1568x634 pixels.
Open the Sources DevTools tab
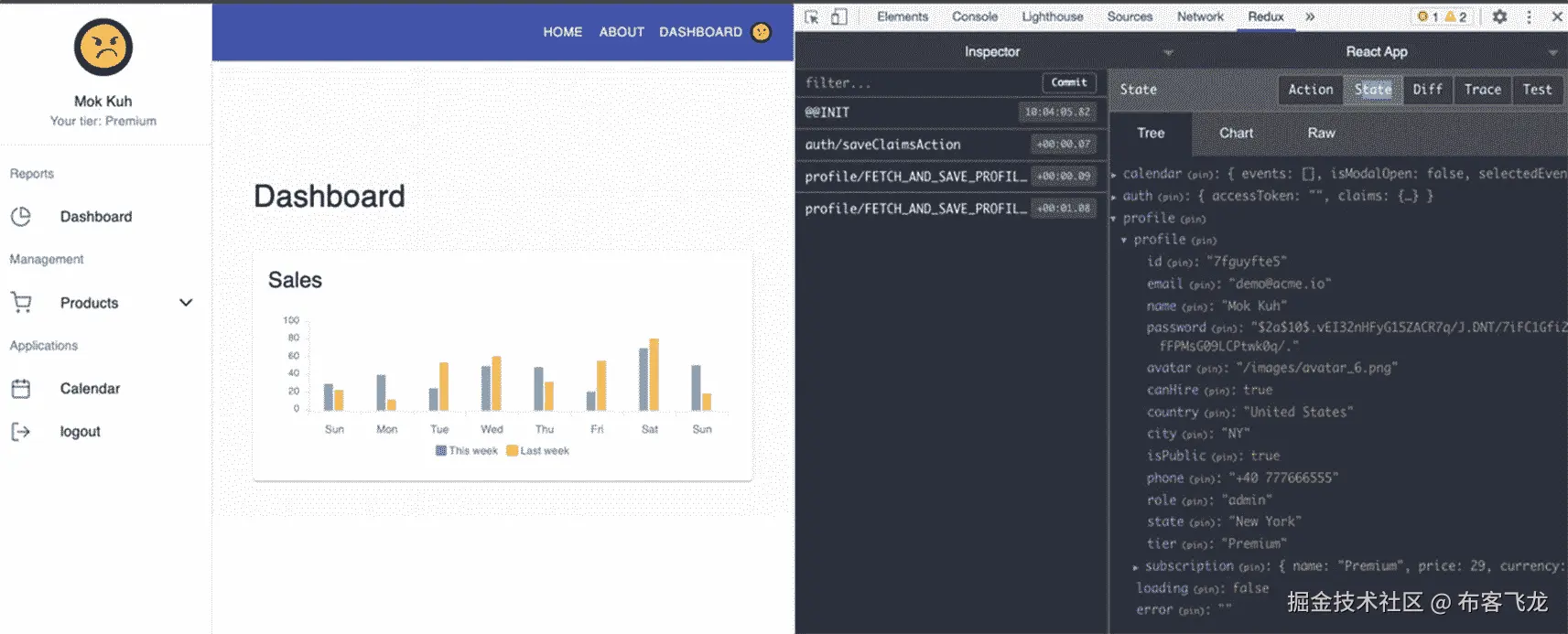tap(1130, 16)
